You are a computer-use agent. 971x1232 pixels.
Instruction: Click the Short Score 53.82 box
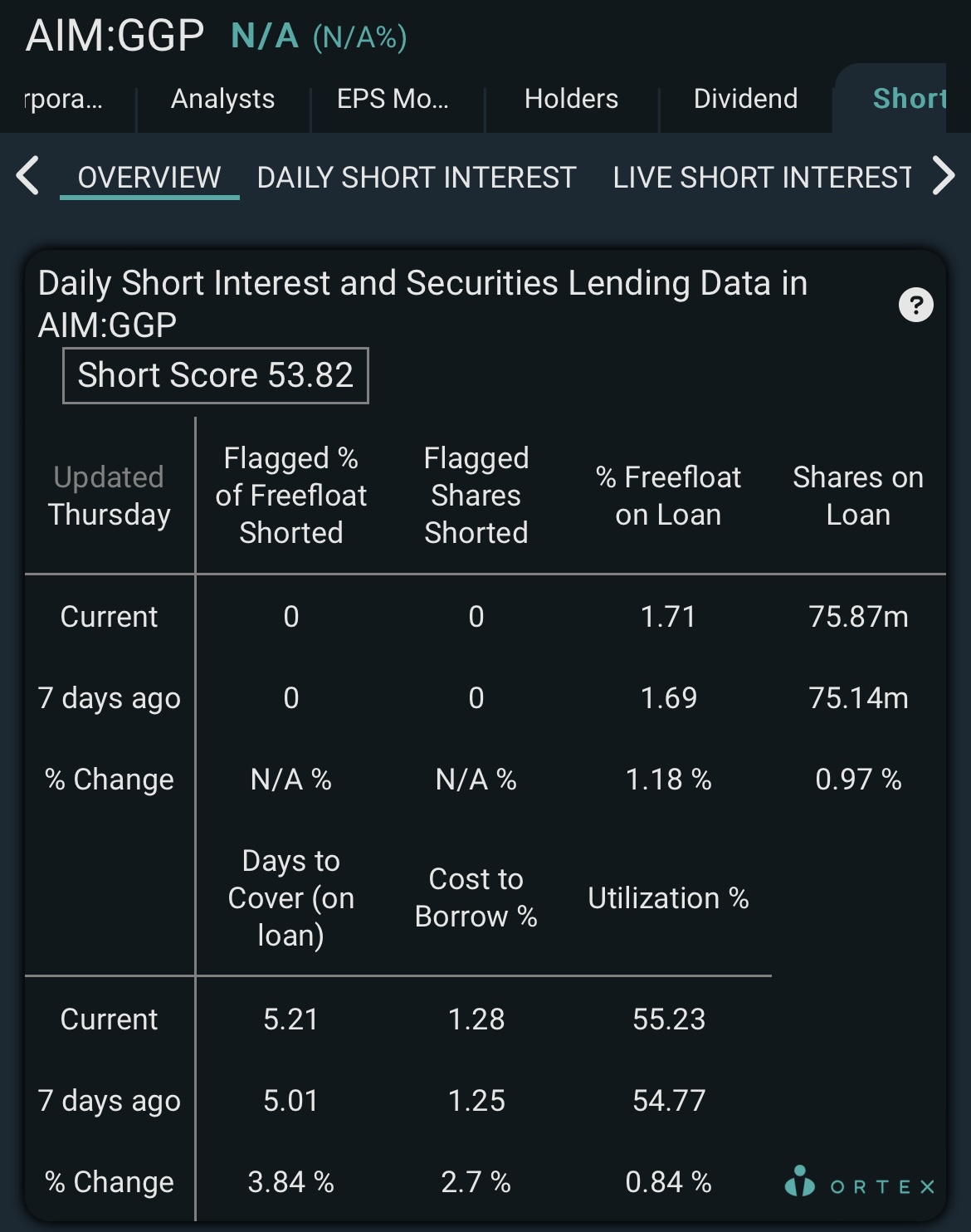point(216,375)
